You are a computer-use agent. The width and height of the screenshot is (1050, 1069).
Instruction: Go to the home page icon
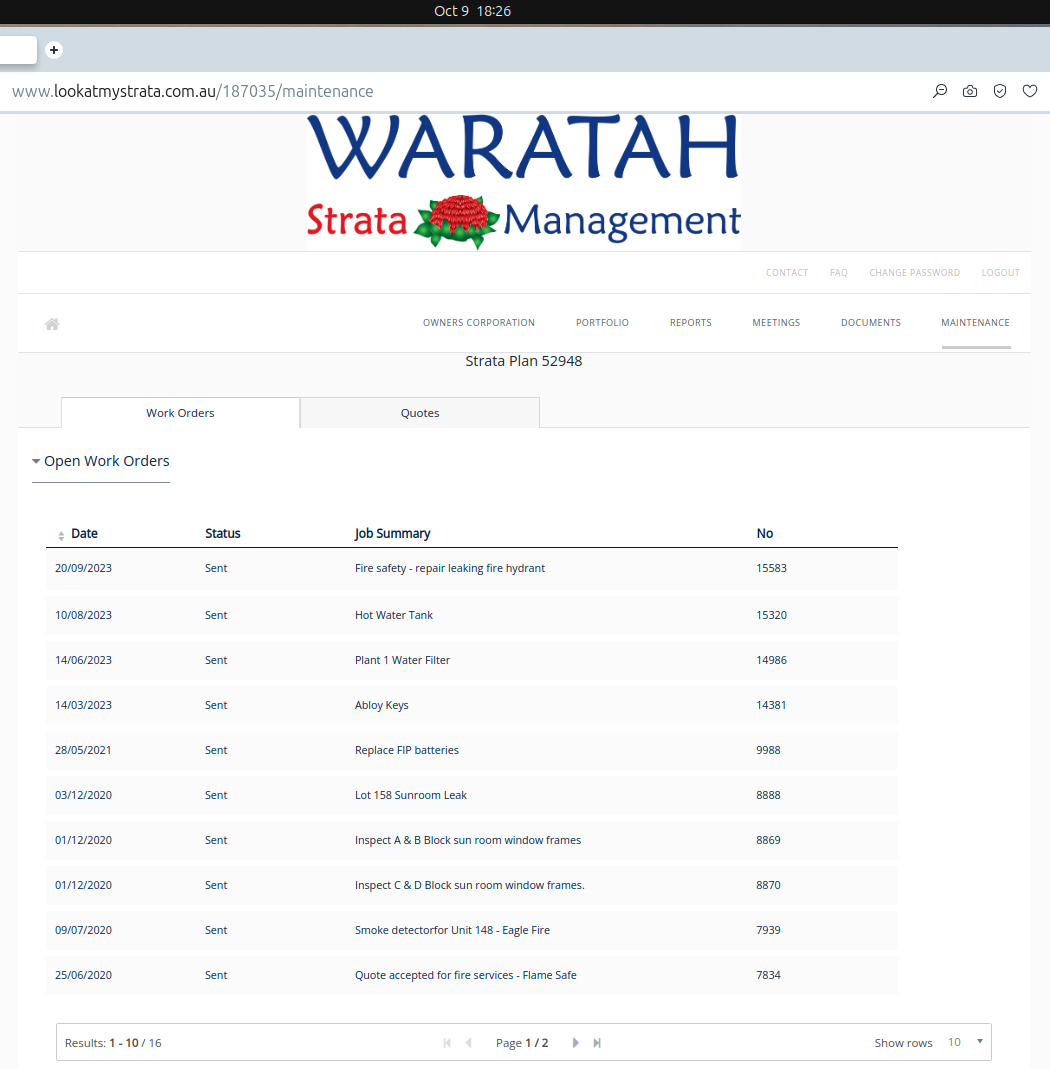(x=52, y=324)
